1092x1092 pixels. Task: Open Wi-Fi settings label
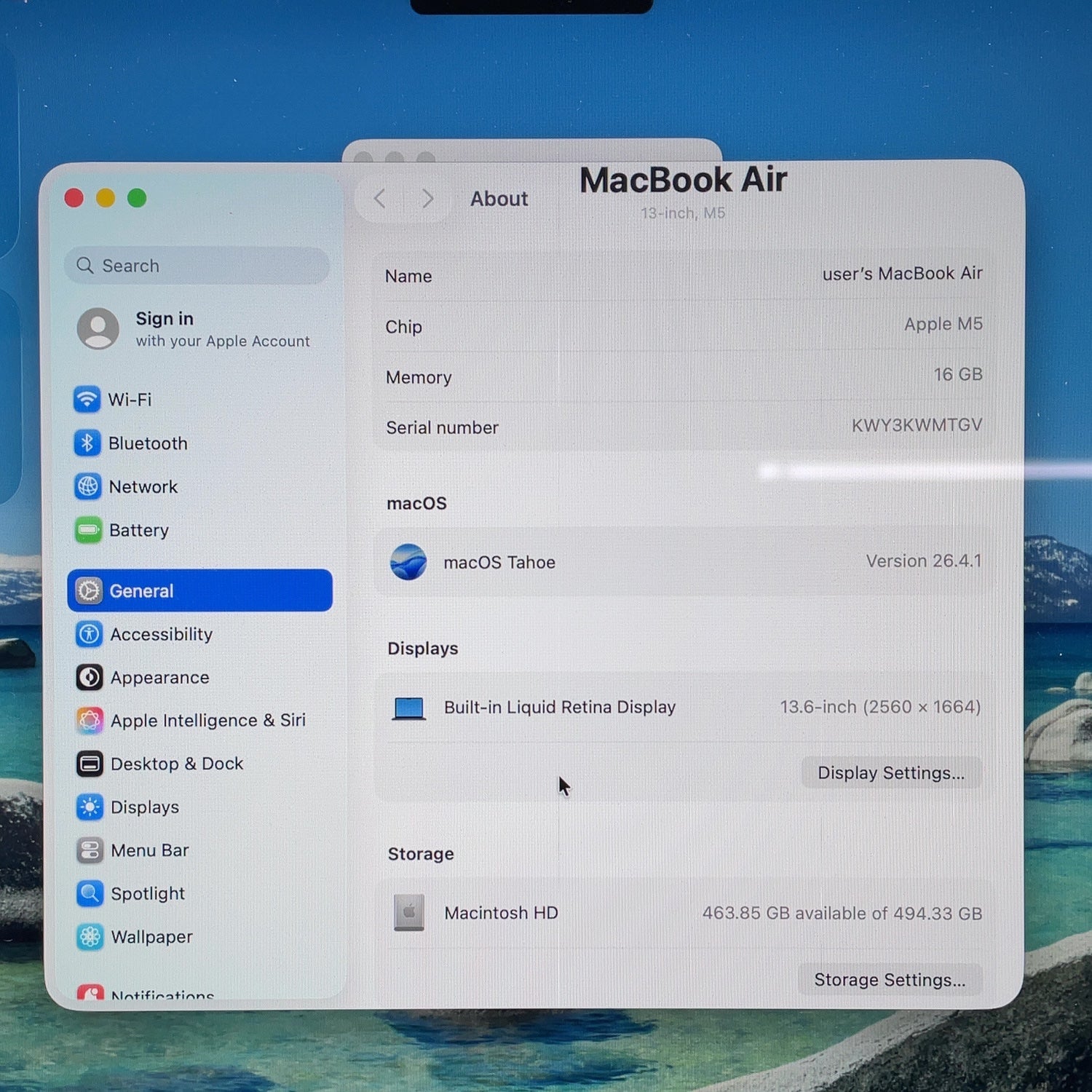pos(130,400)
